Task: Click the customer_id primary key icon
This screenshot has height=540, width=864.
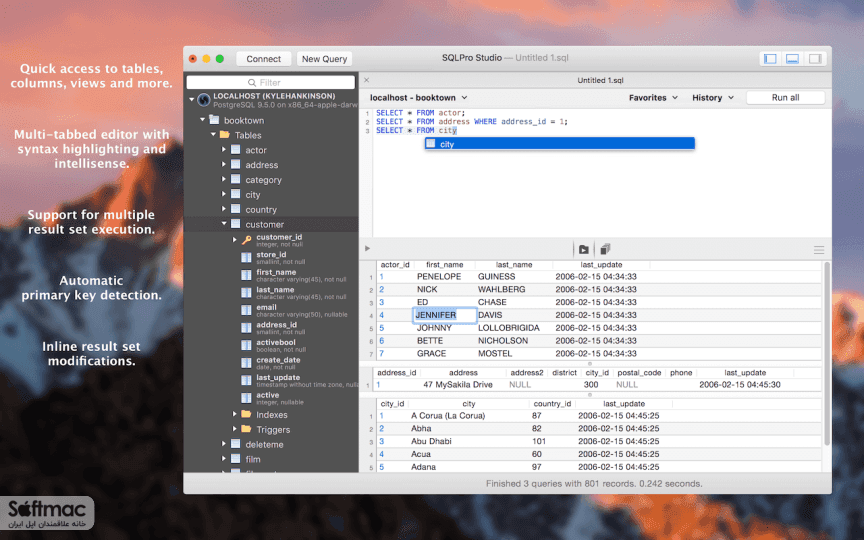Action: pos(246,240)
